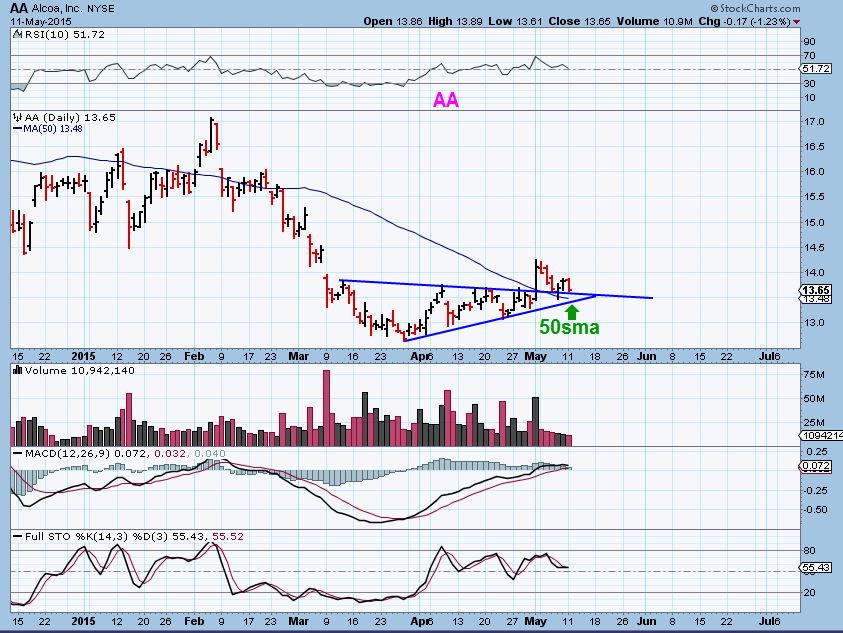Click "Jul6" on the bottom stochastic date axis
This screenshot has width=843, height=633.
coord(769,621)
